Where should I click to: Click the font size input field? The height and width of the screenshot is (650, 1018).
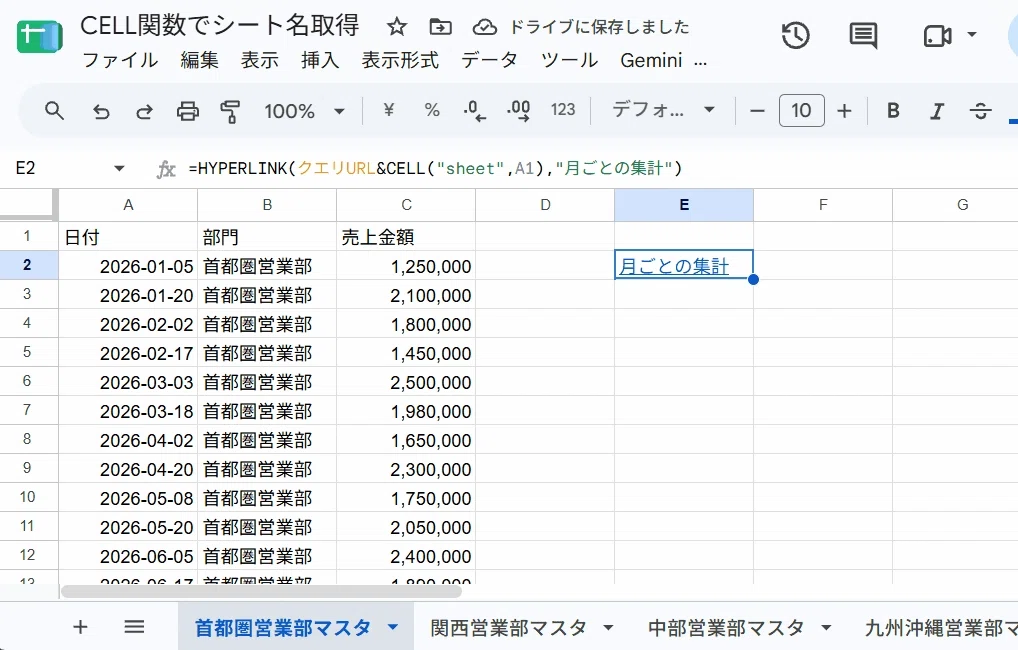[x=801, y=110]
